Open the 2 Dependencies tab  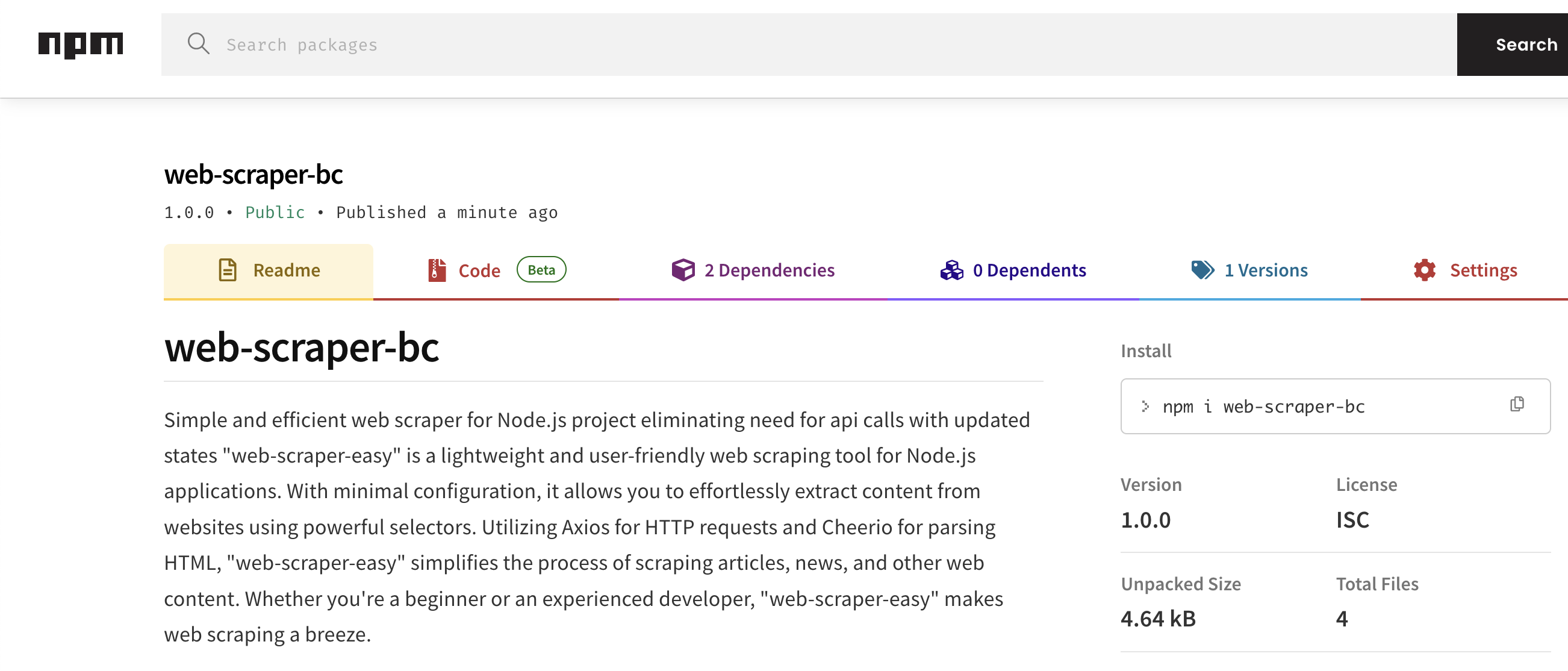[769, 270]
